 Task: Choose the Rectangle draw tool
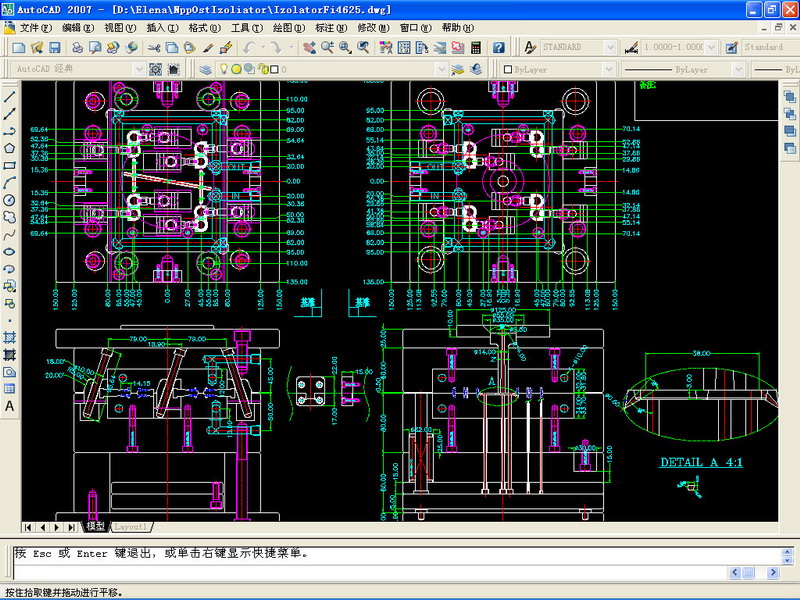click(x=9, y=166)
